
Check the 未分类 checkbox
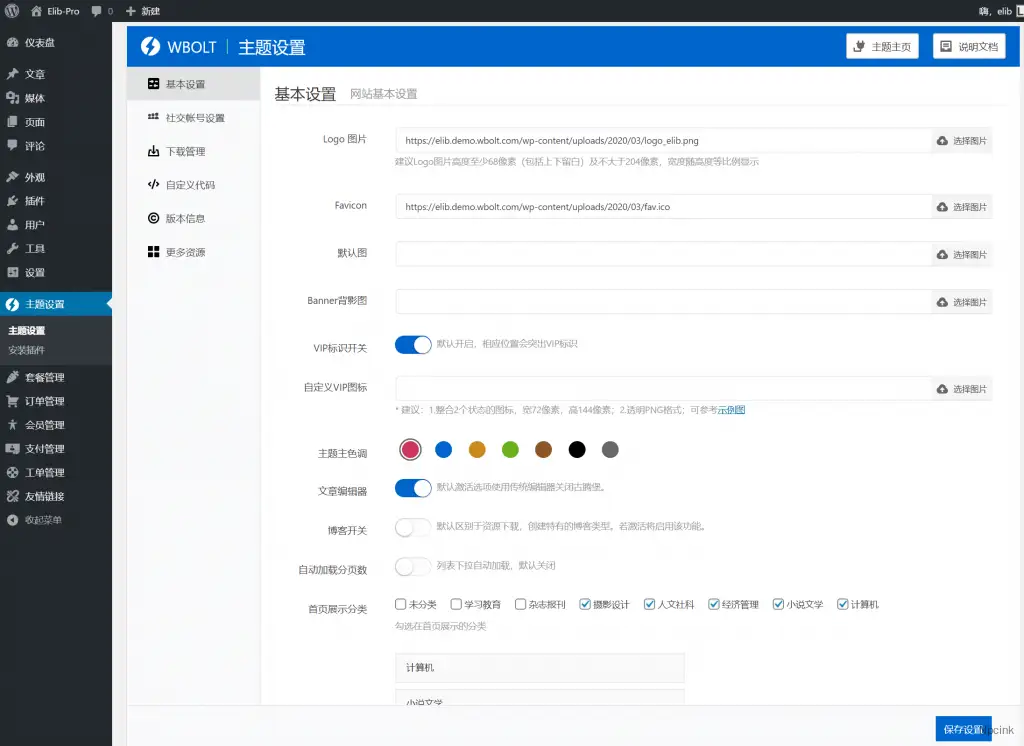pos(398,603)
